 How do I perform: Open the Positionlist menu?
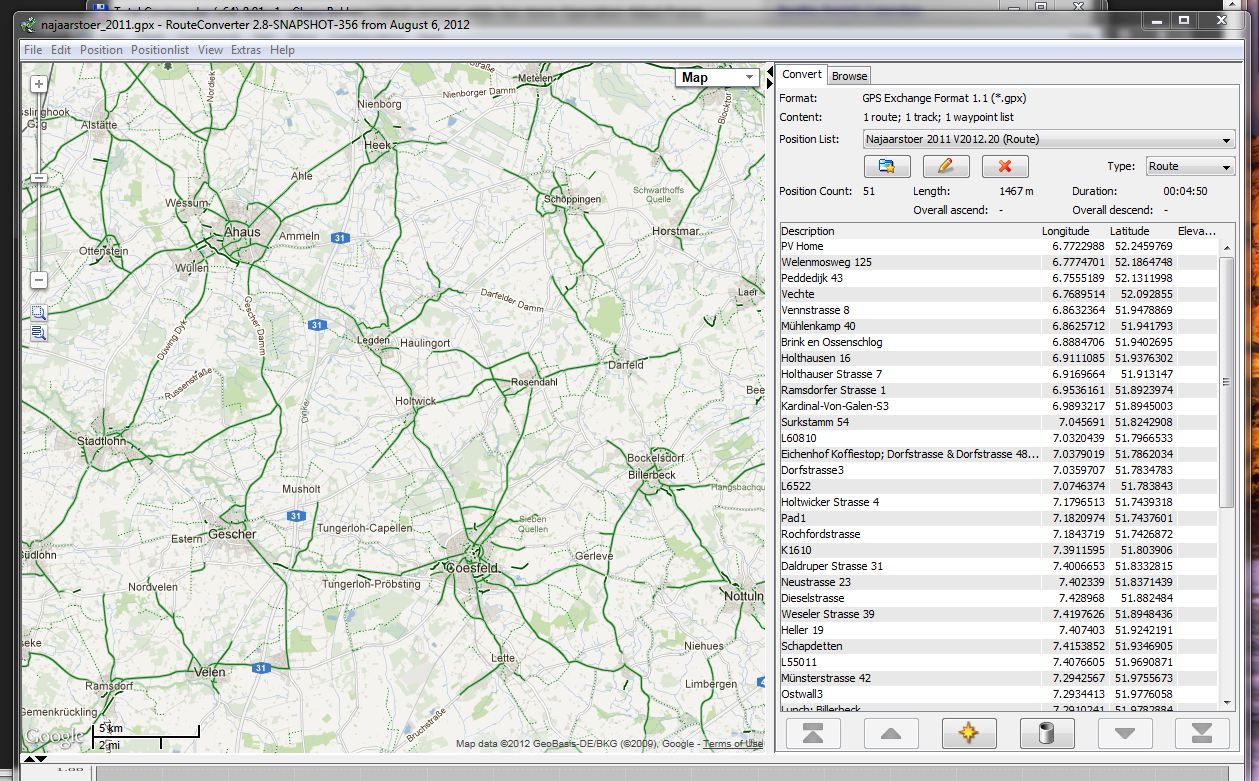(159, 50)
